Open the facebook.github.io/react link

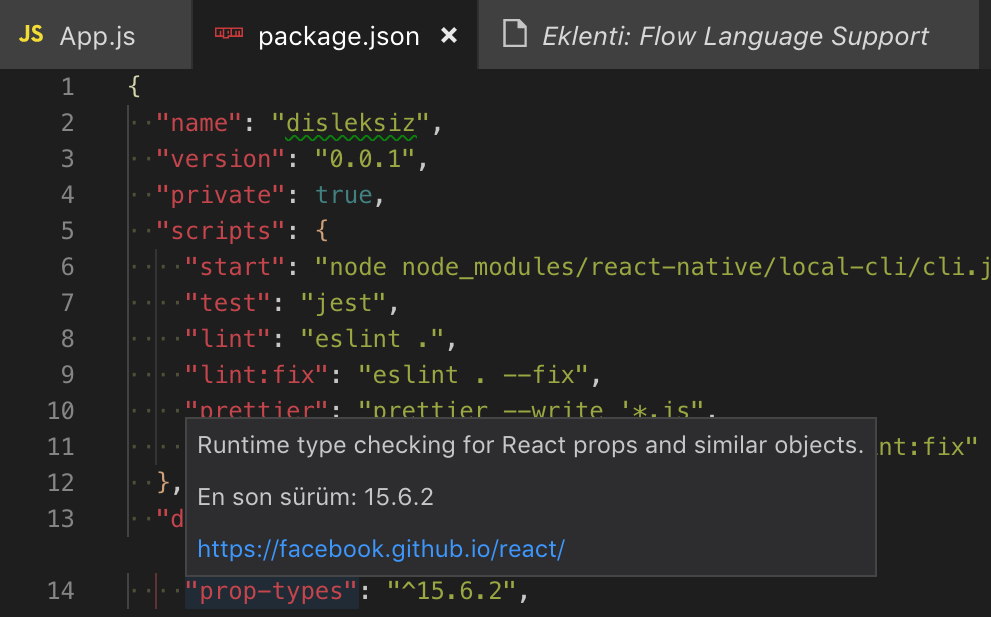coord(381,549)
